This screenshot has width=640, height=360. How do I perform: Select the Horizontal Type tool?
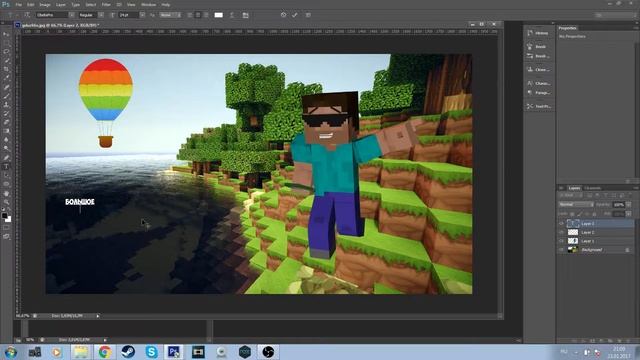pos(6,167)
